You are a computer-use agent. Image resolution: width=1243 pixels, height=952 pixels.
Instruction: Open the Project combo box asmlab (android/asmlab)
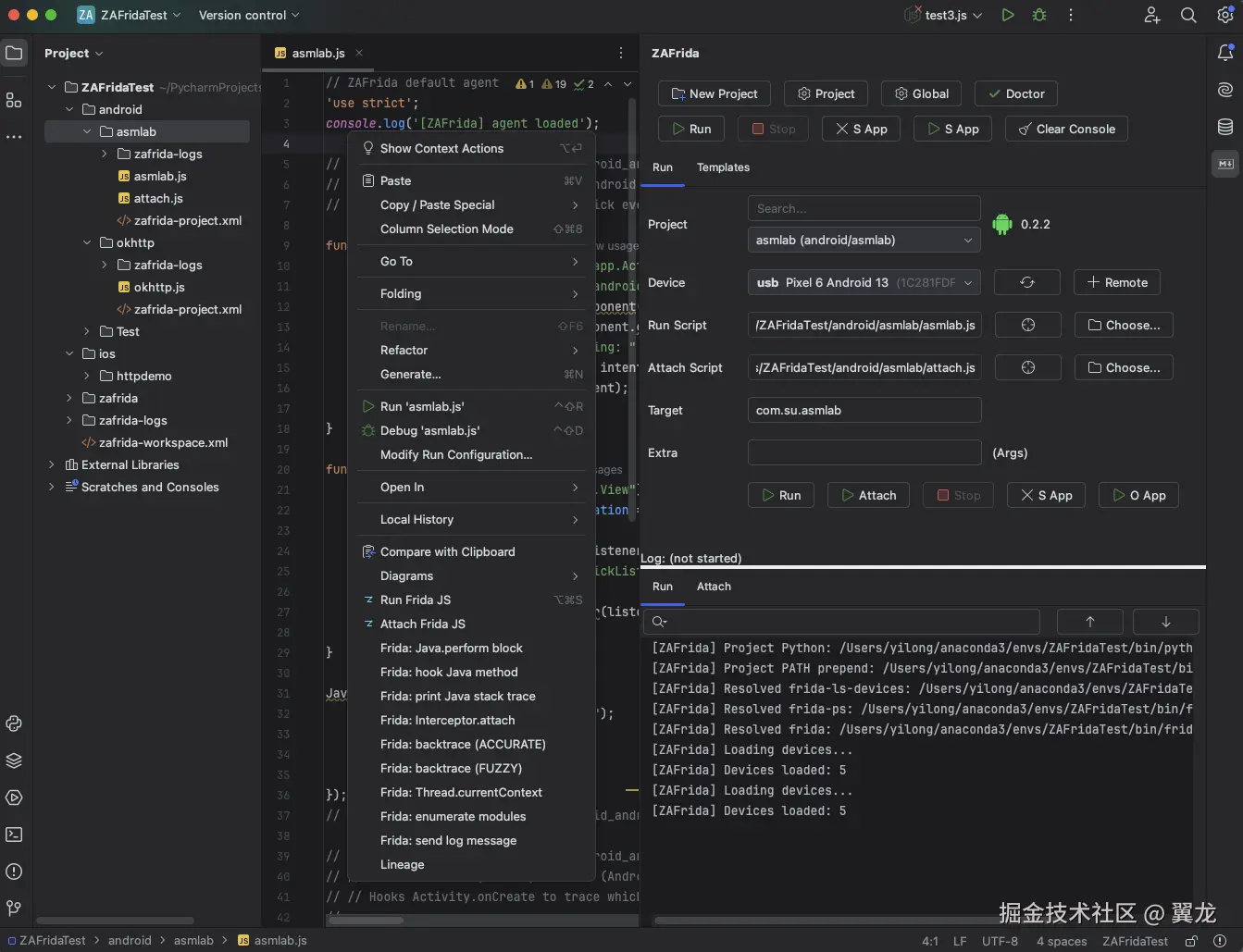pyautogui.click(x=864, y=240)
